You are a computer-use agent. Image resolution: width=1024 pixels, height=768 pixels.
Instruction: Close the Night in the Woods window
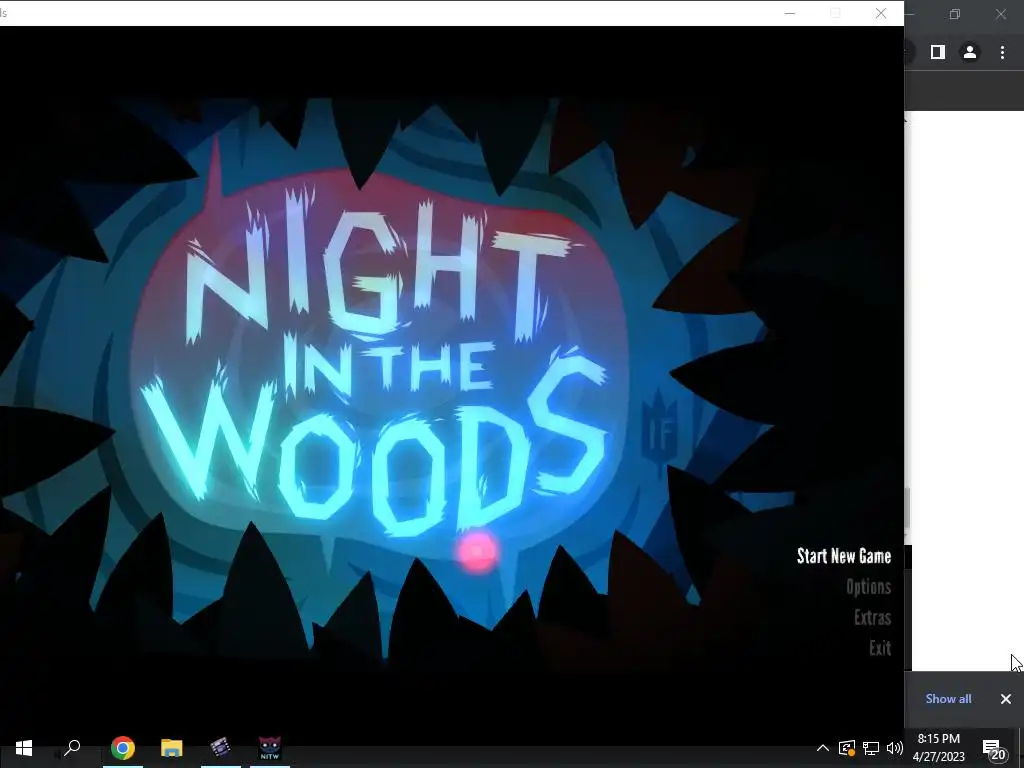881,13
